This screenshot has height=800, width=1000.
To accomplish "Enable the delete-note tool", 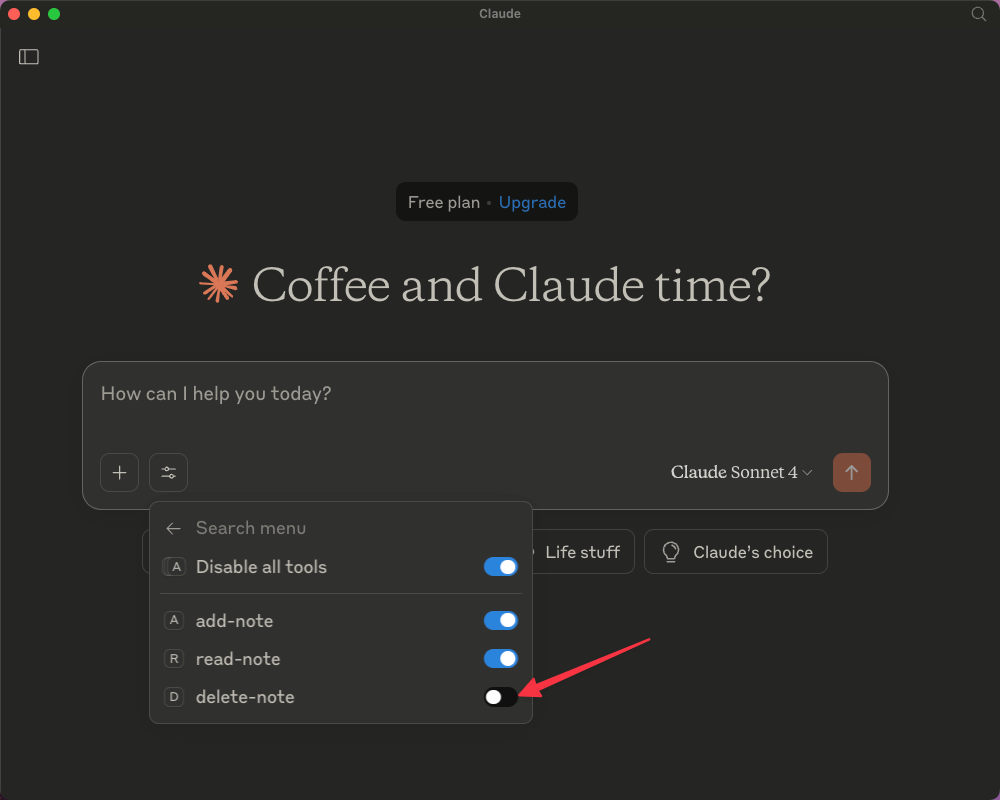I will [501, 697].
